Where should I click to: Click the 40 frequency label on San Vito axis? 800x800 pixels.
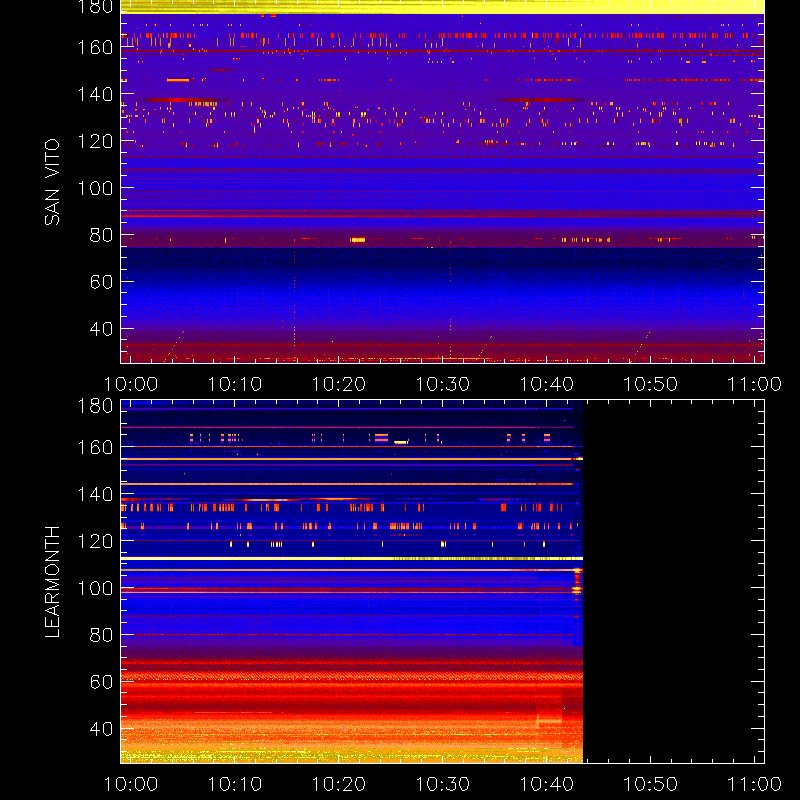tap(102, 329)
